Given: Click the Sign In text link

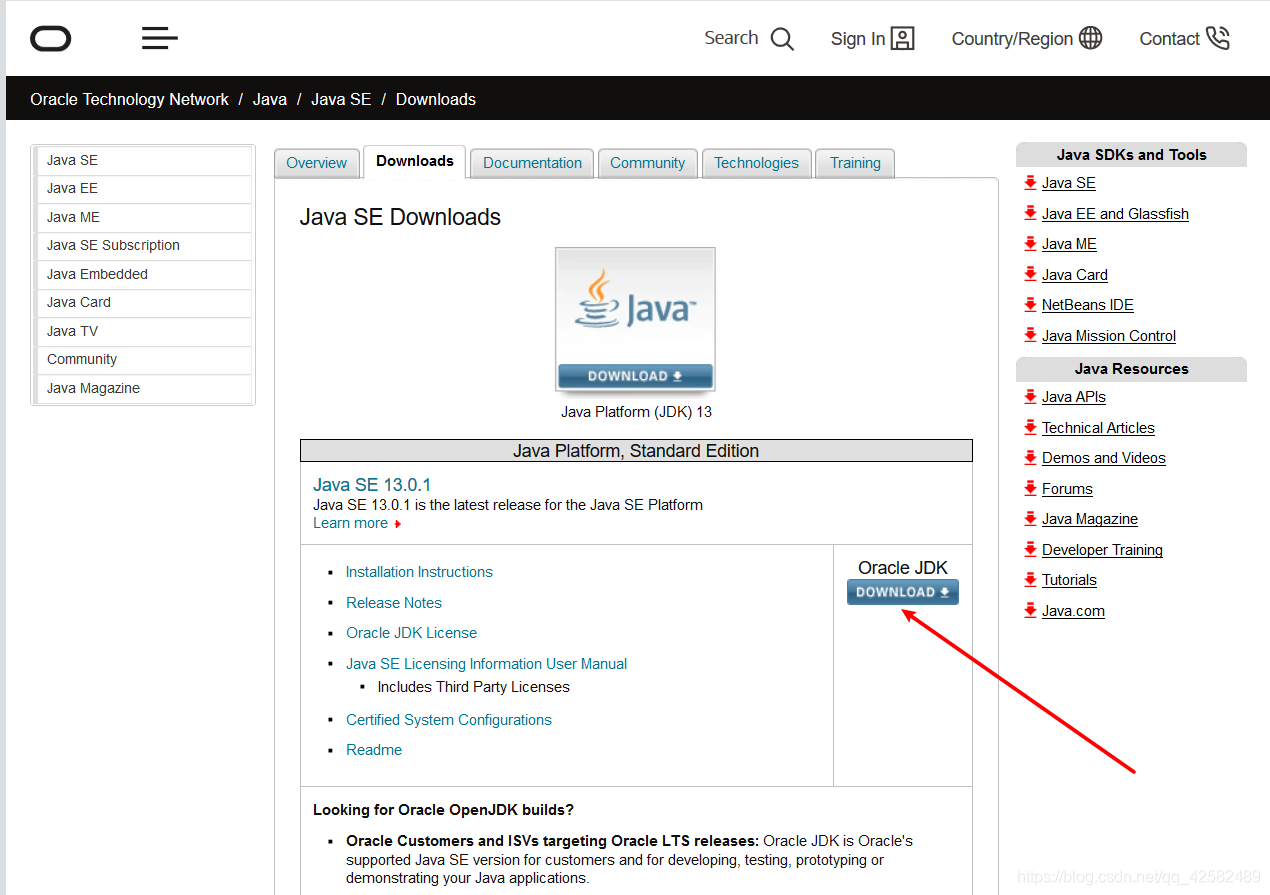Looking at the screenshot, I should (858, 39).
